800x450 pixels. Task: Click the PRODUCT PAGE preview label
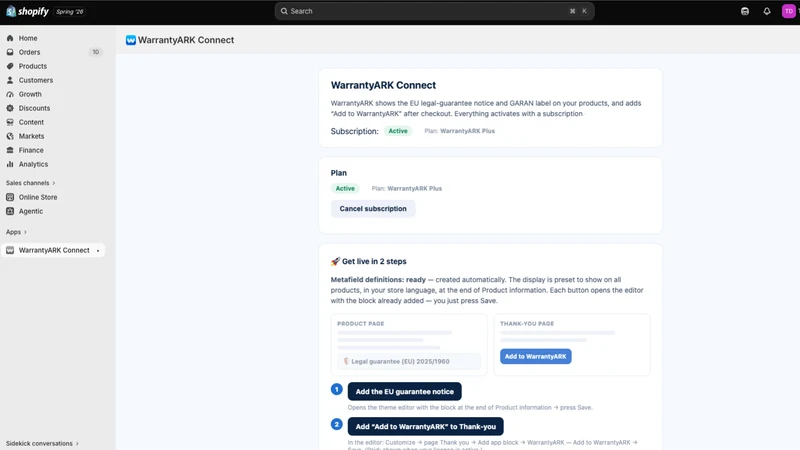[360, 323]
